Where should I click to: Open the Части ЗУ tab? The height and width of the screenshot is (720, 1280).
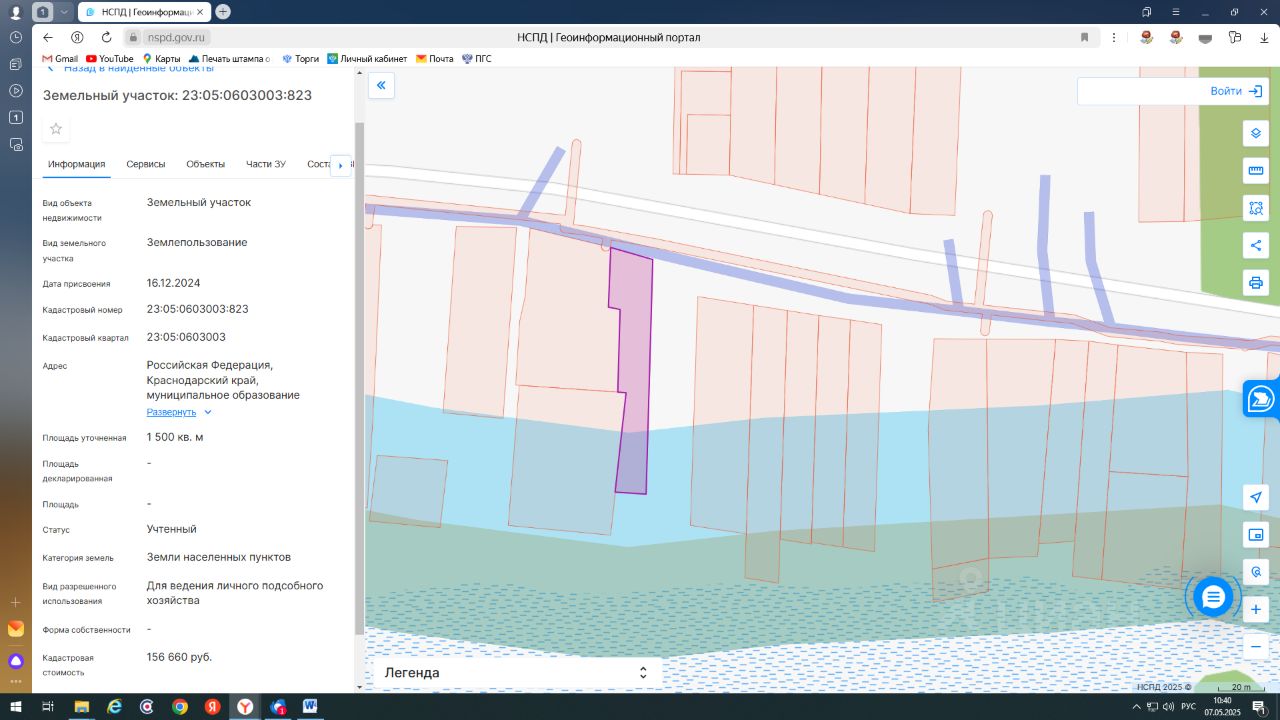click(266, 164)
